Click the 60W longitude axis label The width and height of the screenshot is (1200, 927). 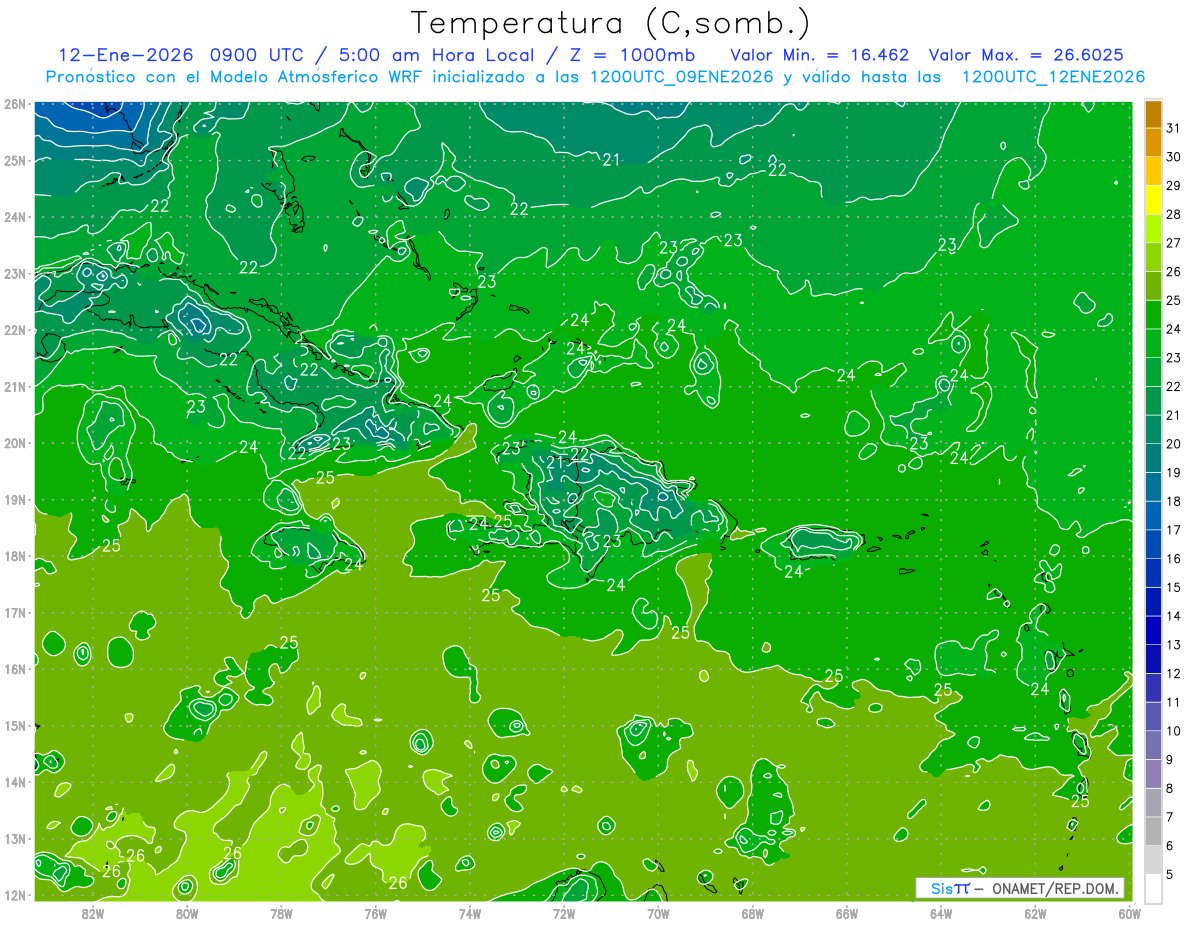1130,913
